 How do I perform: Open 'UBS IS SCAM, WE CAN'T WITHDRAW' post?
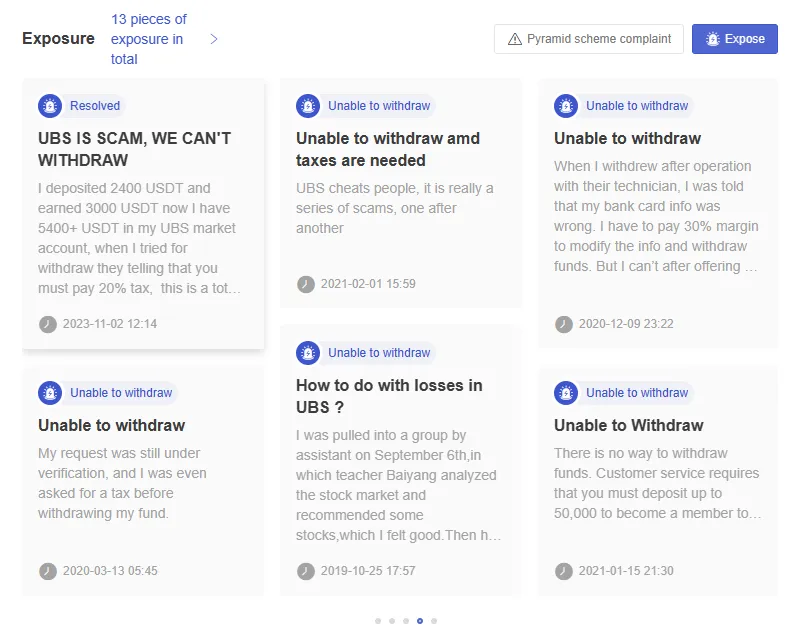(x=134, y=149)
